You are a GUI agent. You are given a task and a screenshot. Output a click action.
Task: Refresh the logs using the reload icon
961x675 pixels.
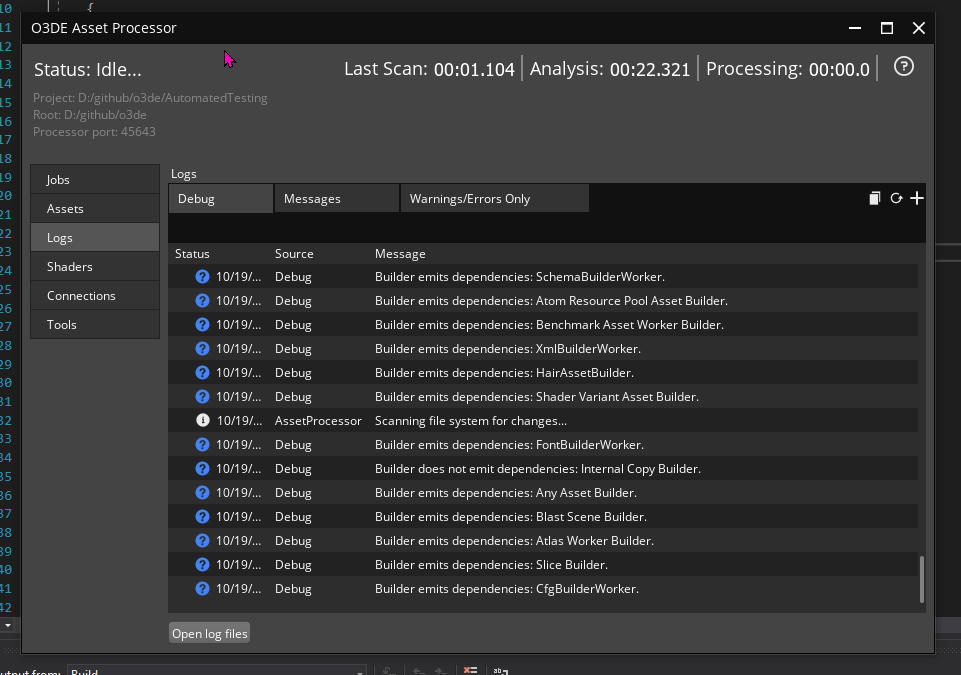coord(896,198)
